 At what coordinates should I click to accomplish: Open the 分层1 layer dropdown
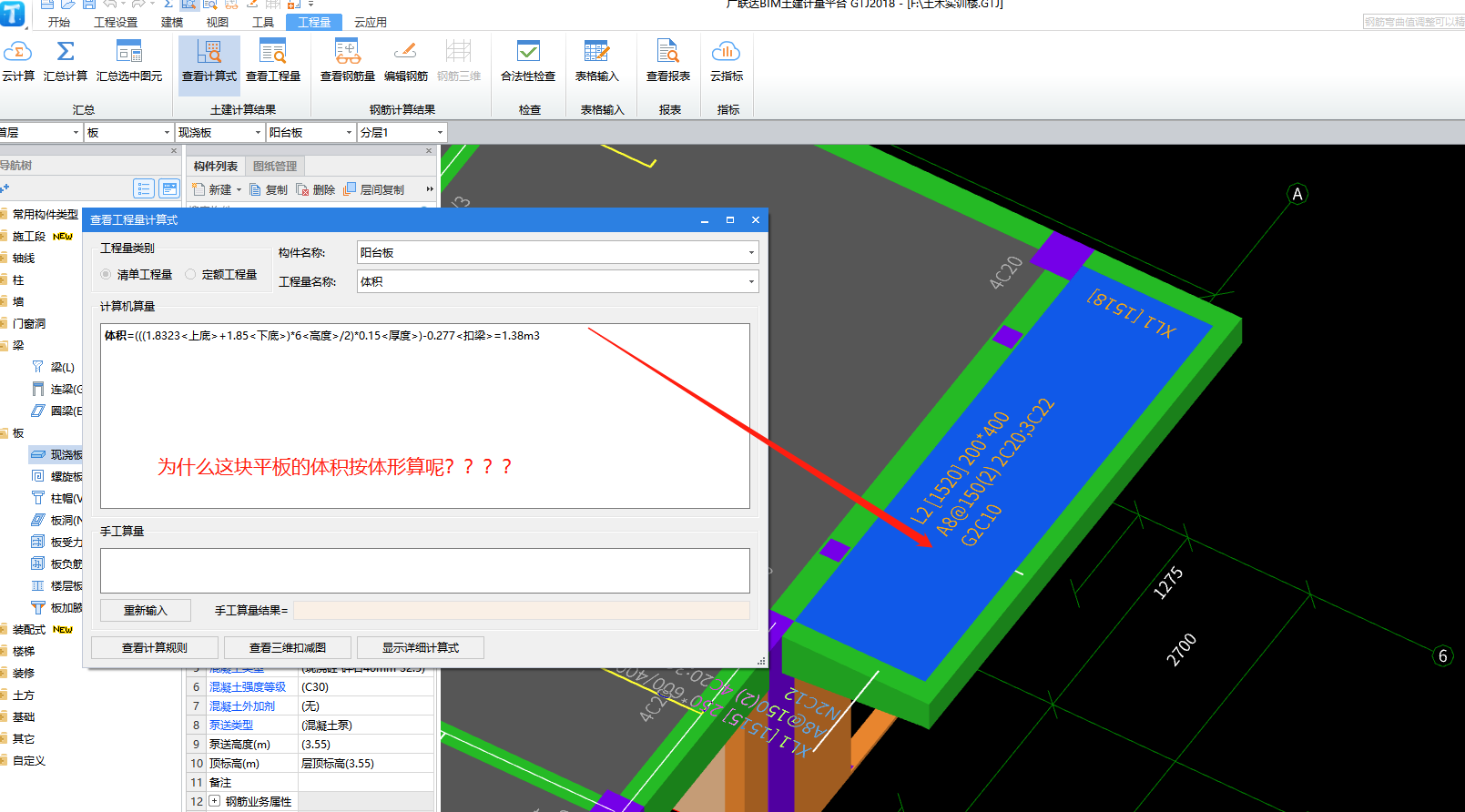pyautogui.click(x=402, y=133)
